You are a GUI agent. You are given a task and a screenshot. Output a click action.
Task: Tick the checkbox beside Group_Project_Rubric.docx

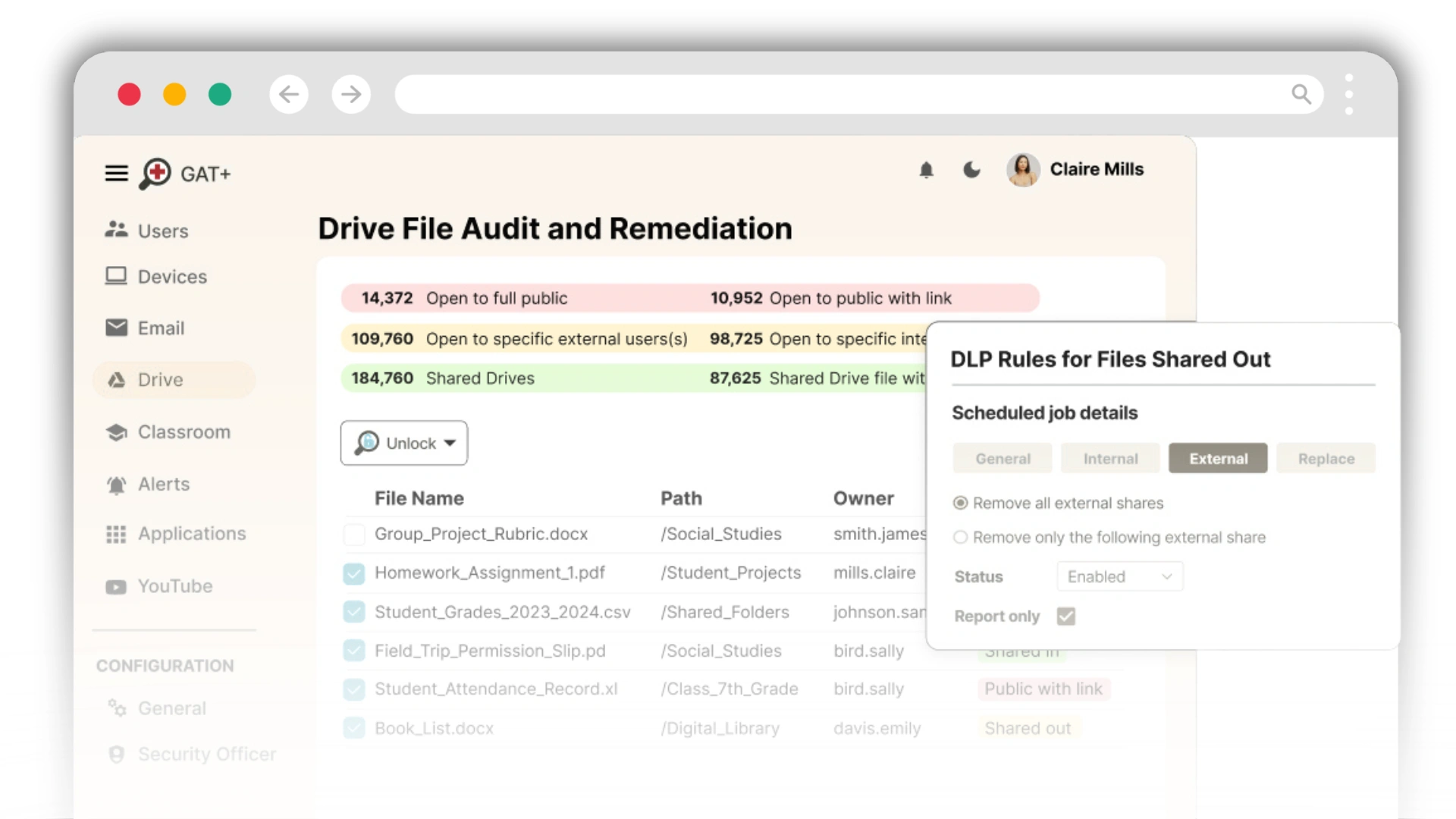tap(354, 534)
